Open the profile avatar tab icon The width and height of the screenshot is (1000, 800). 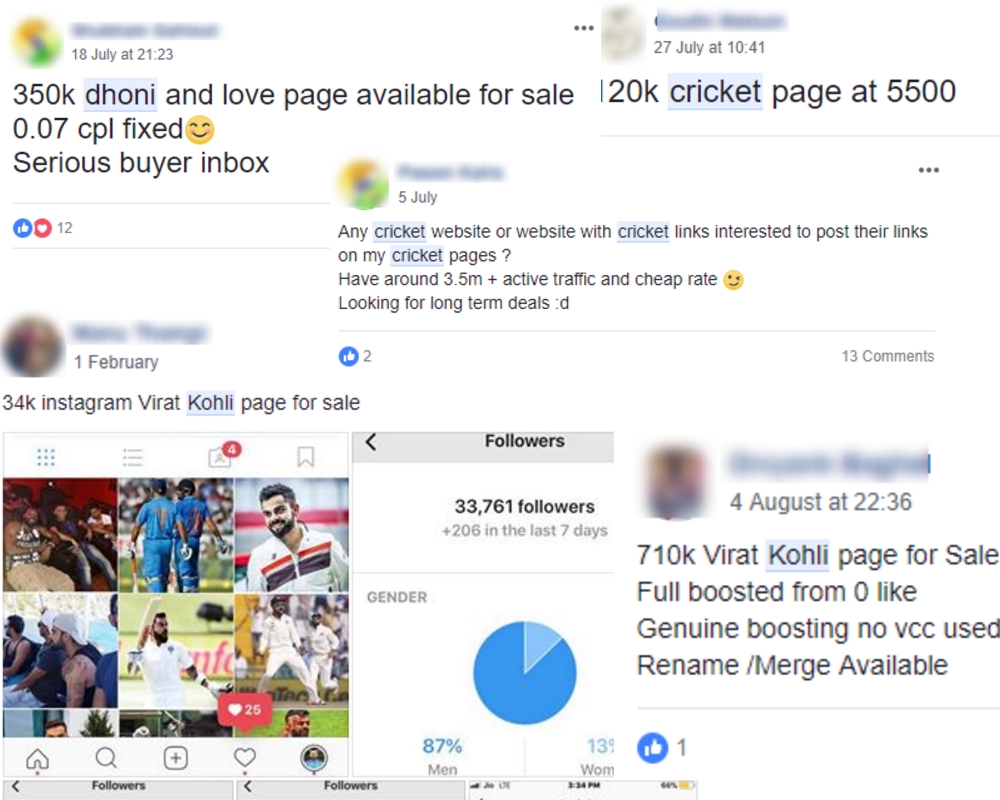[x=314, y=758]
